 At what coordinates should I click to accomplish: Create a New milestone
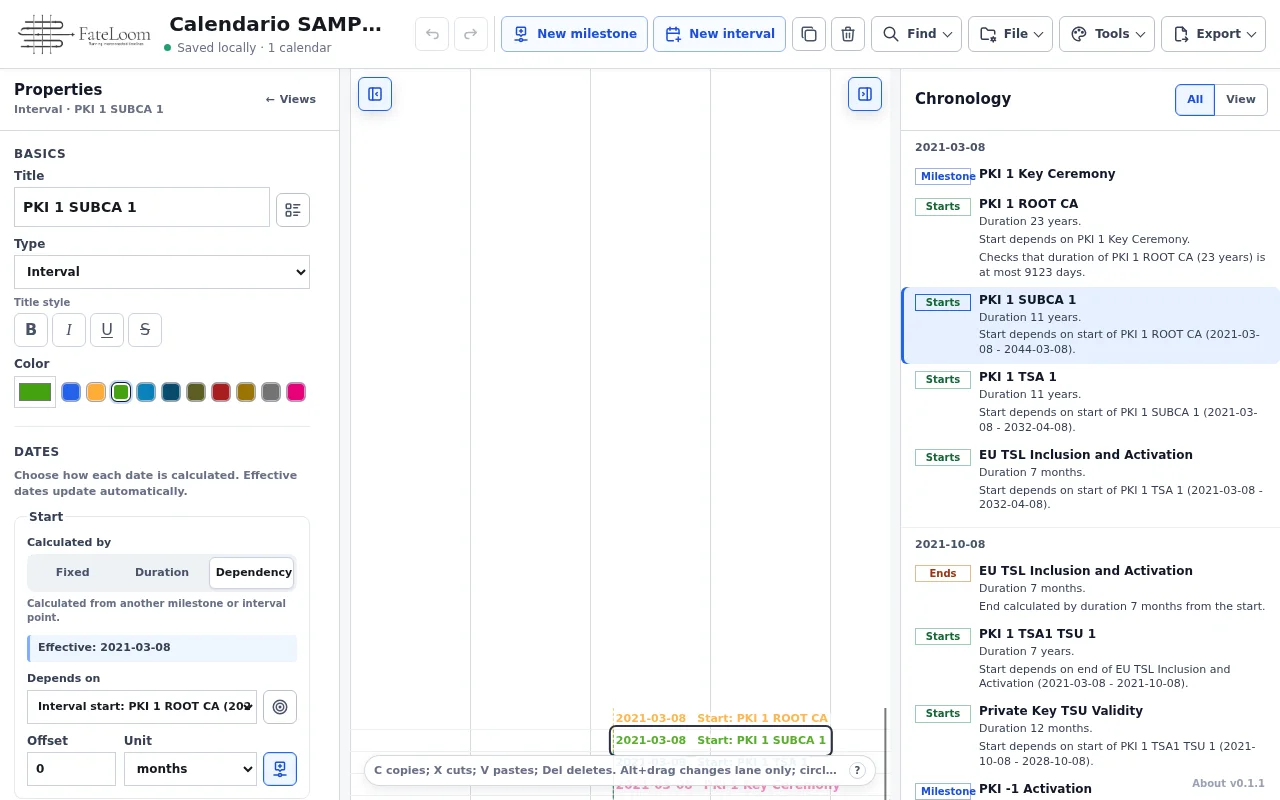(574, 34)
